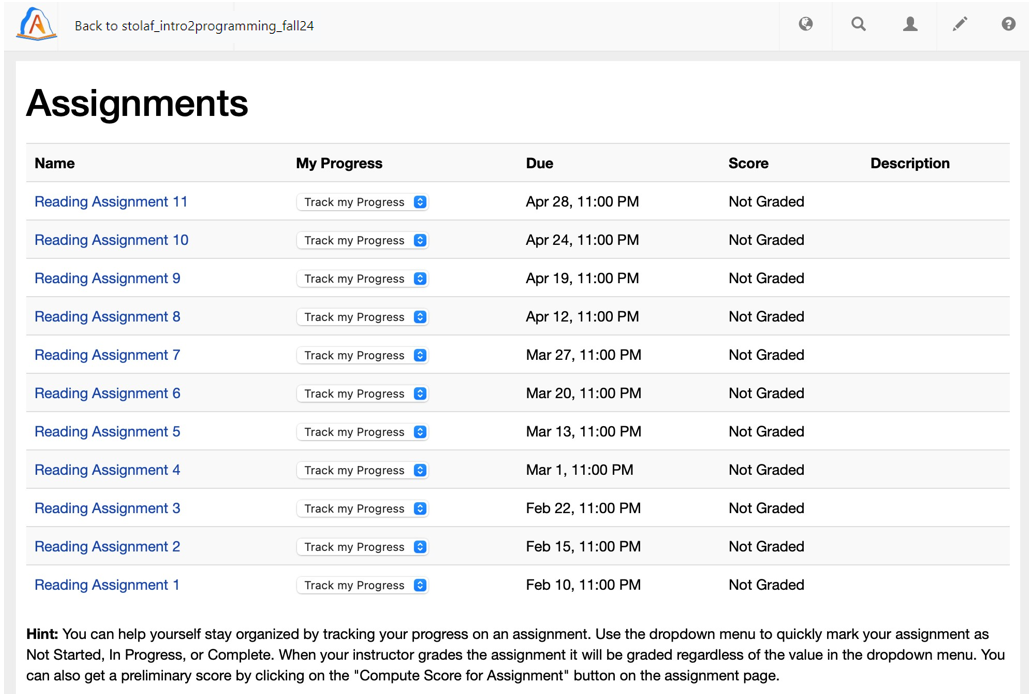
Task: Open Reading Assignment 11 link
Action: [111, 202]
